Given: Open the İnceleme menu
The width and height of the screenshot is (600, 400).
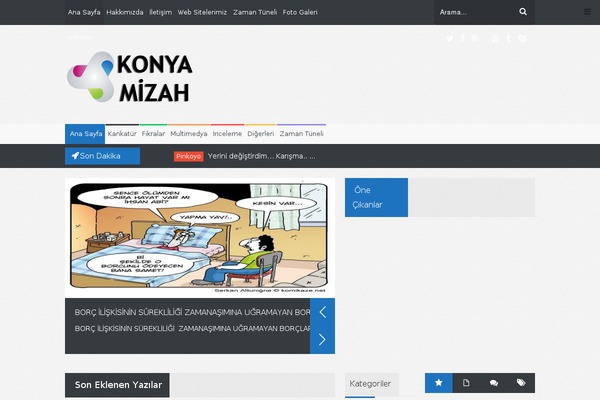Looking at the screenshot, I should [x=227, y=134].
